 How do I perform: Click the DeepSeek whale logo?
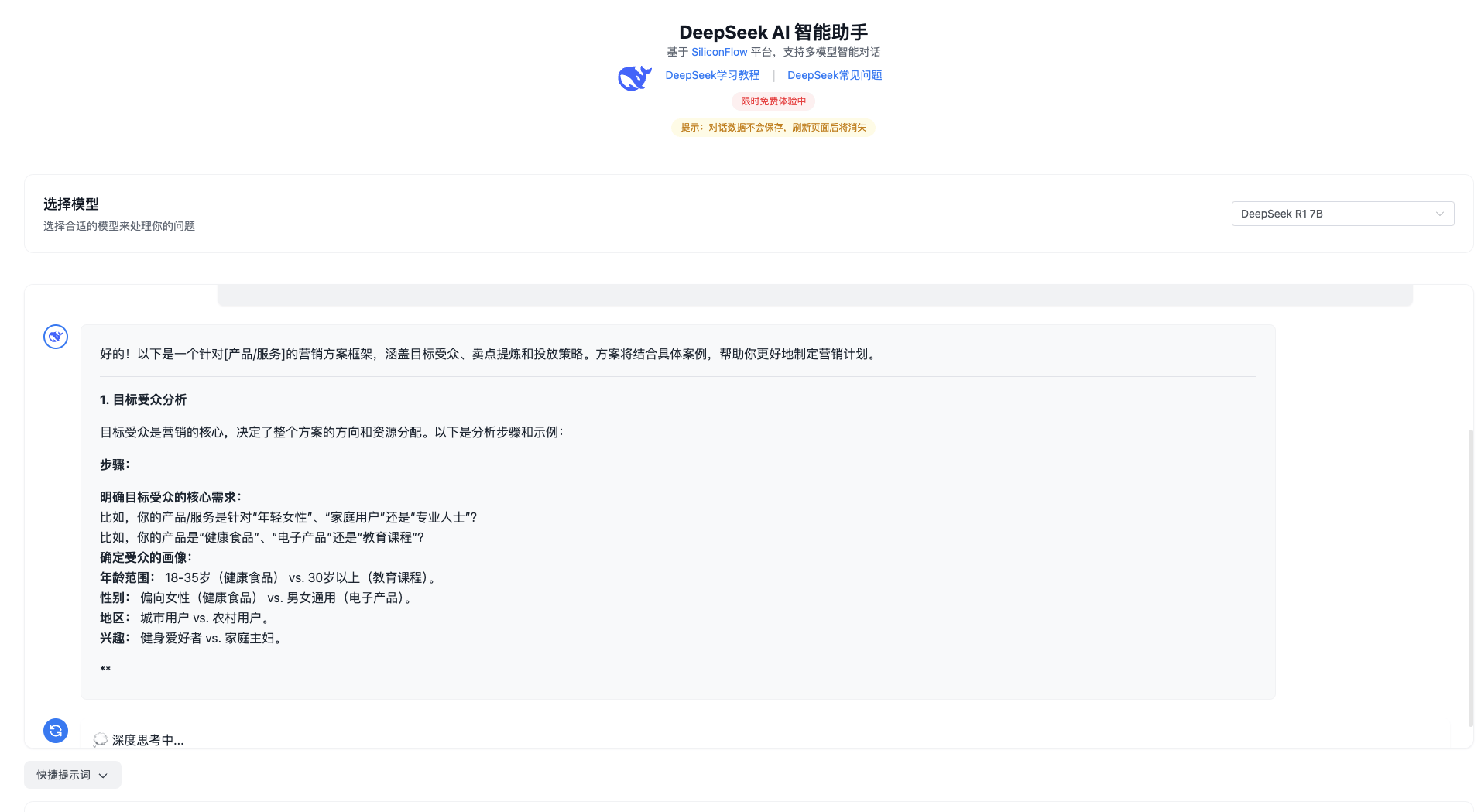[635, 77]
